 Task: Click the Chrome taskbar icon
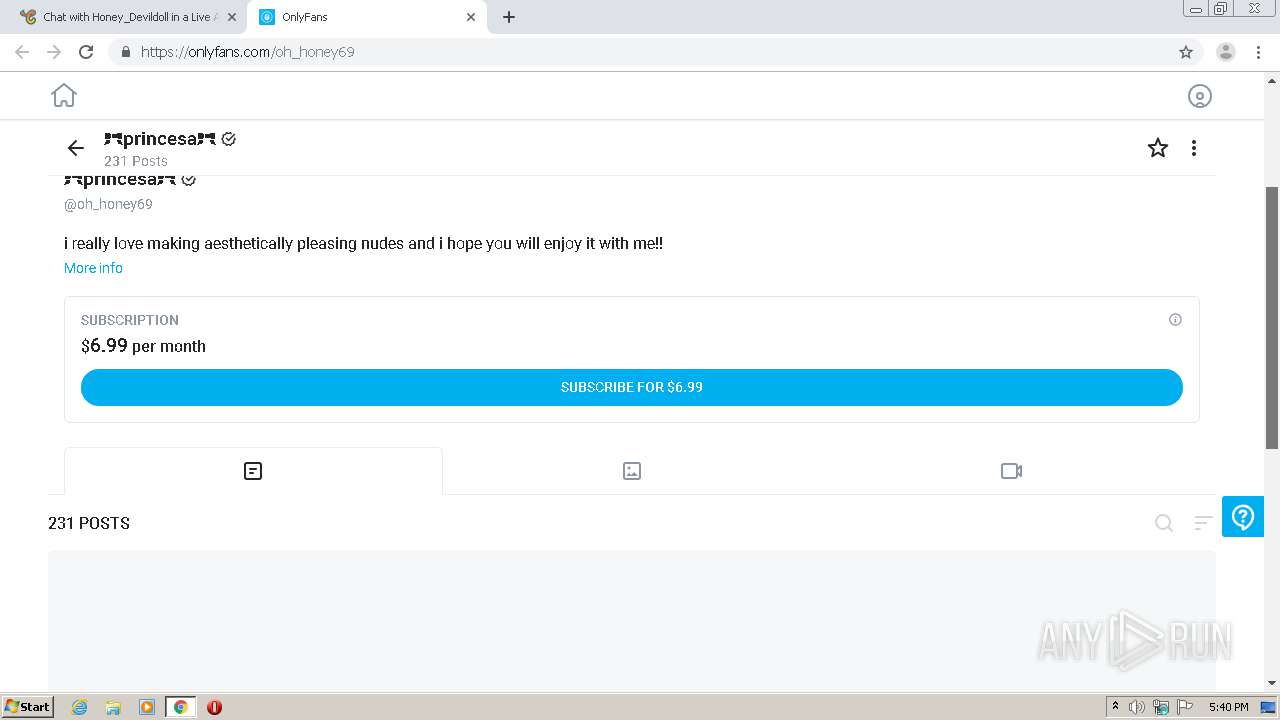pos(181,707)
